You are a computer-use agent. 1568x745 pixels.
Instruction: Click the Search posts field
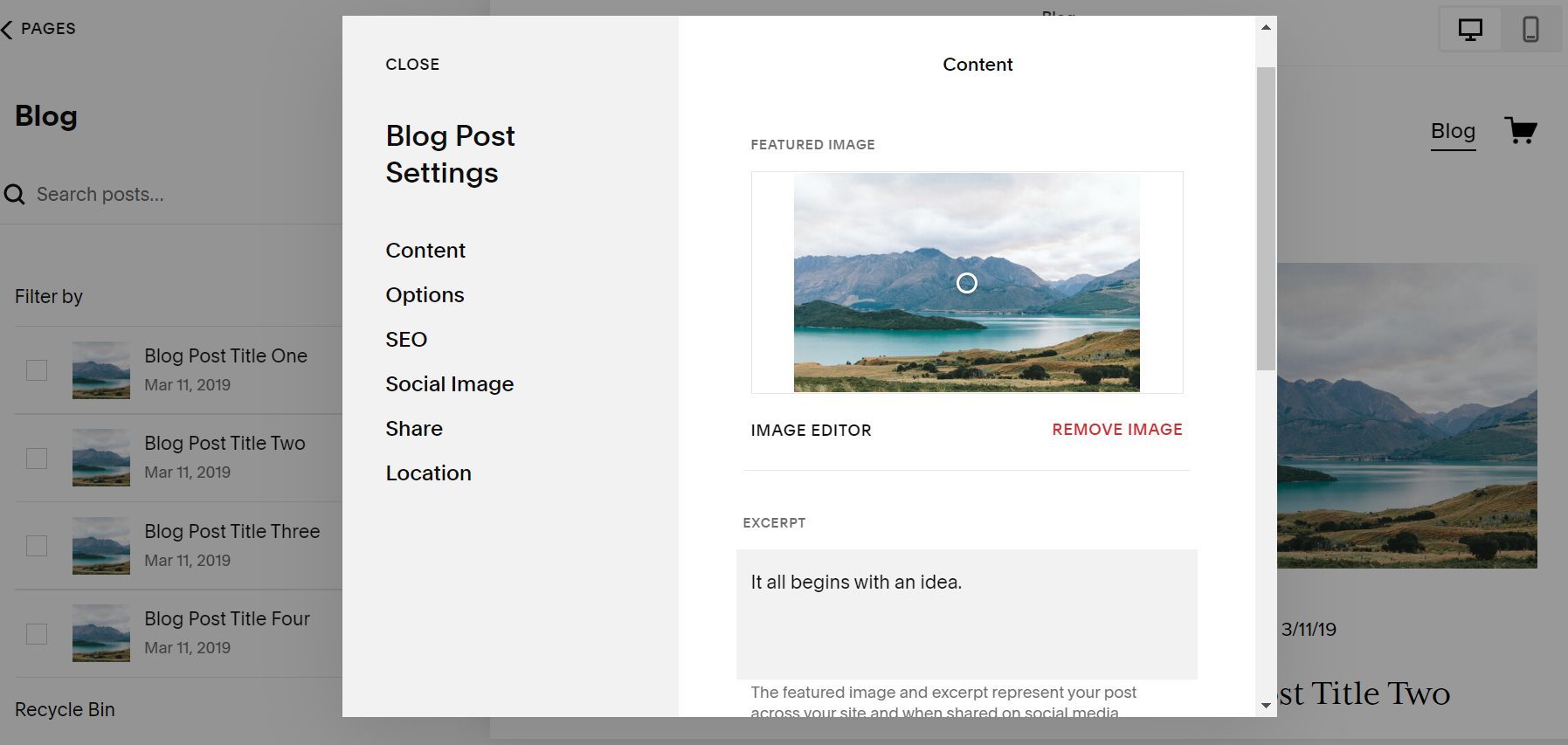coord(100,194)
